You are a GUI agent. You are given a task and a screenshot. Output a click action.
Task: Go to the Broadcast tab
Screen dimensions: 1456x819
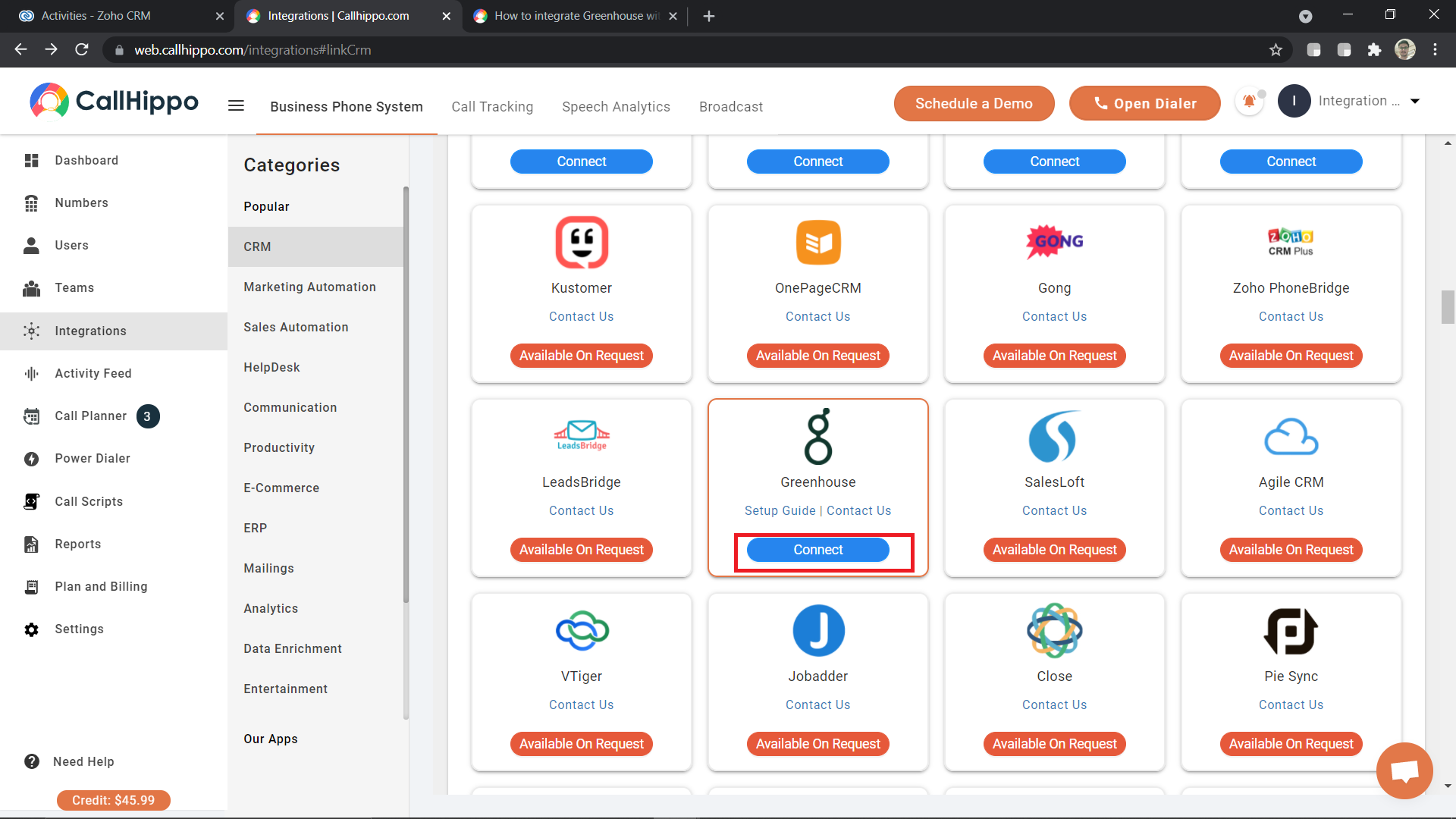731,107
